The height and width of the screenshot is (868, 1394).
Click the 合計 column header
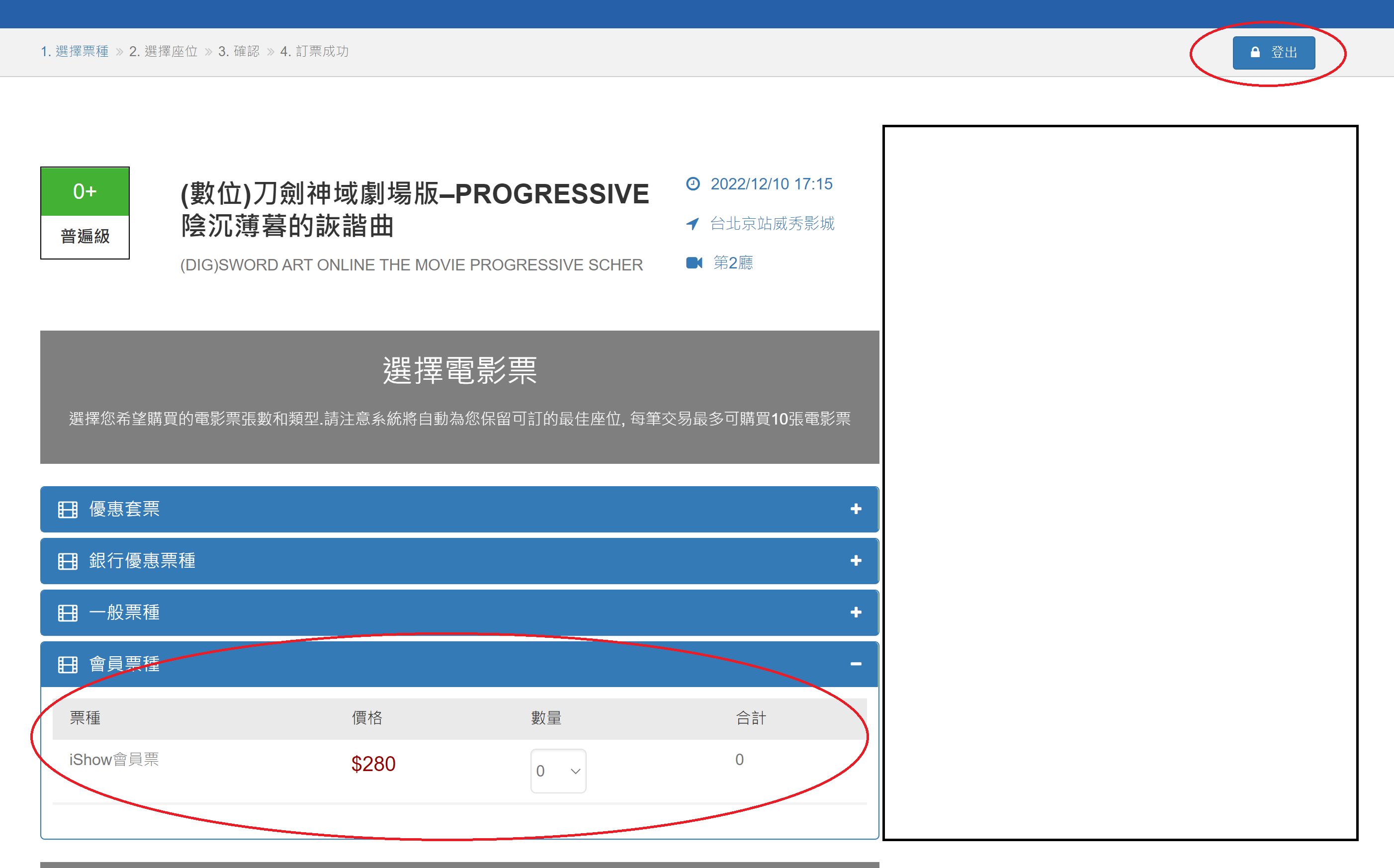click(751, 717)
